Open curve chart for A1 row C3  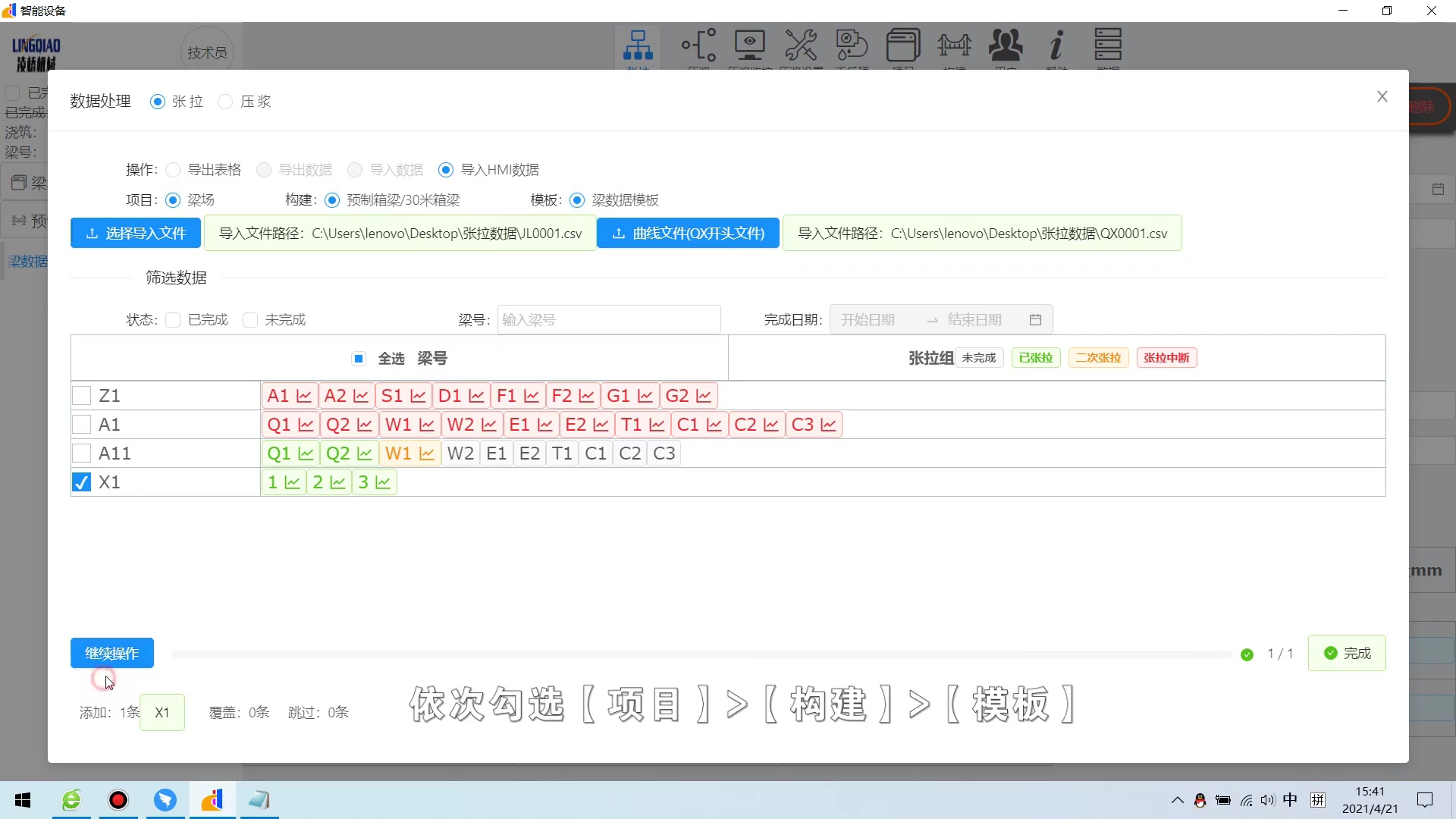828,425
